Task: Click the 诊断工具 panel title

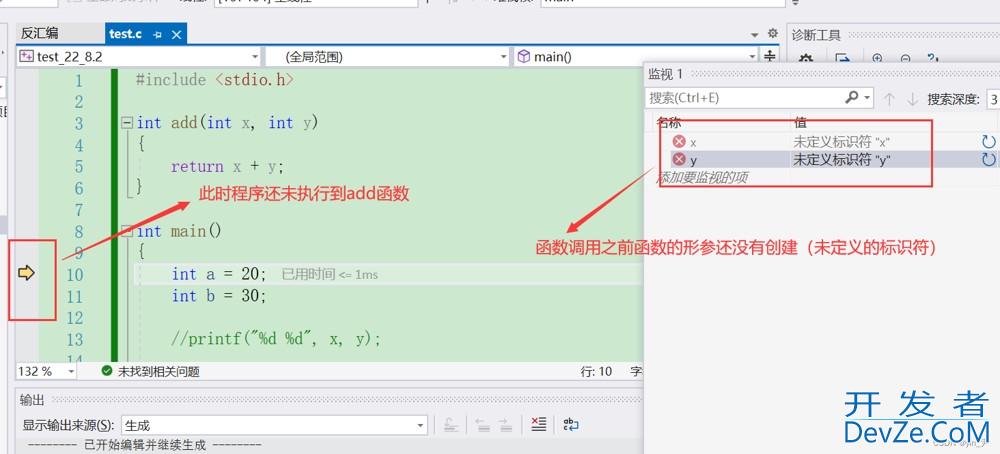Action: pyautogui.click(x=817, y=35)
